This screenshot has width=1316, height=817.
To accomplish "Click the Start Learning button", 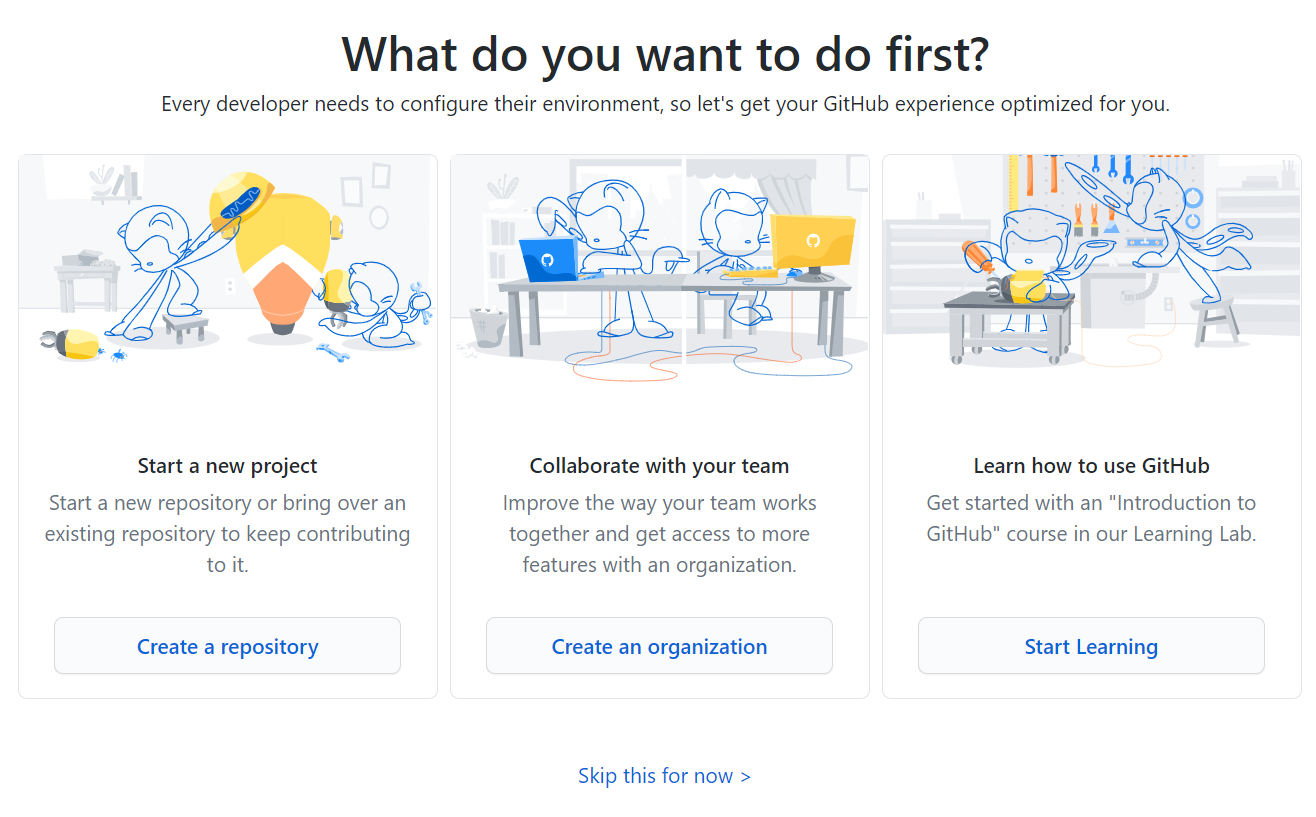I will point(1091,646).
